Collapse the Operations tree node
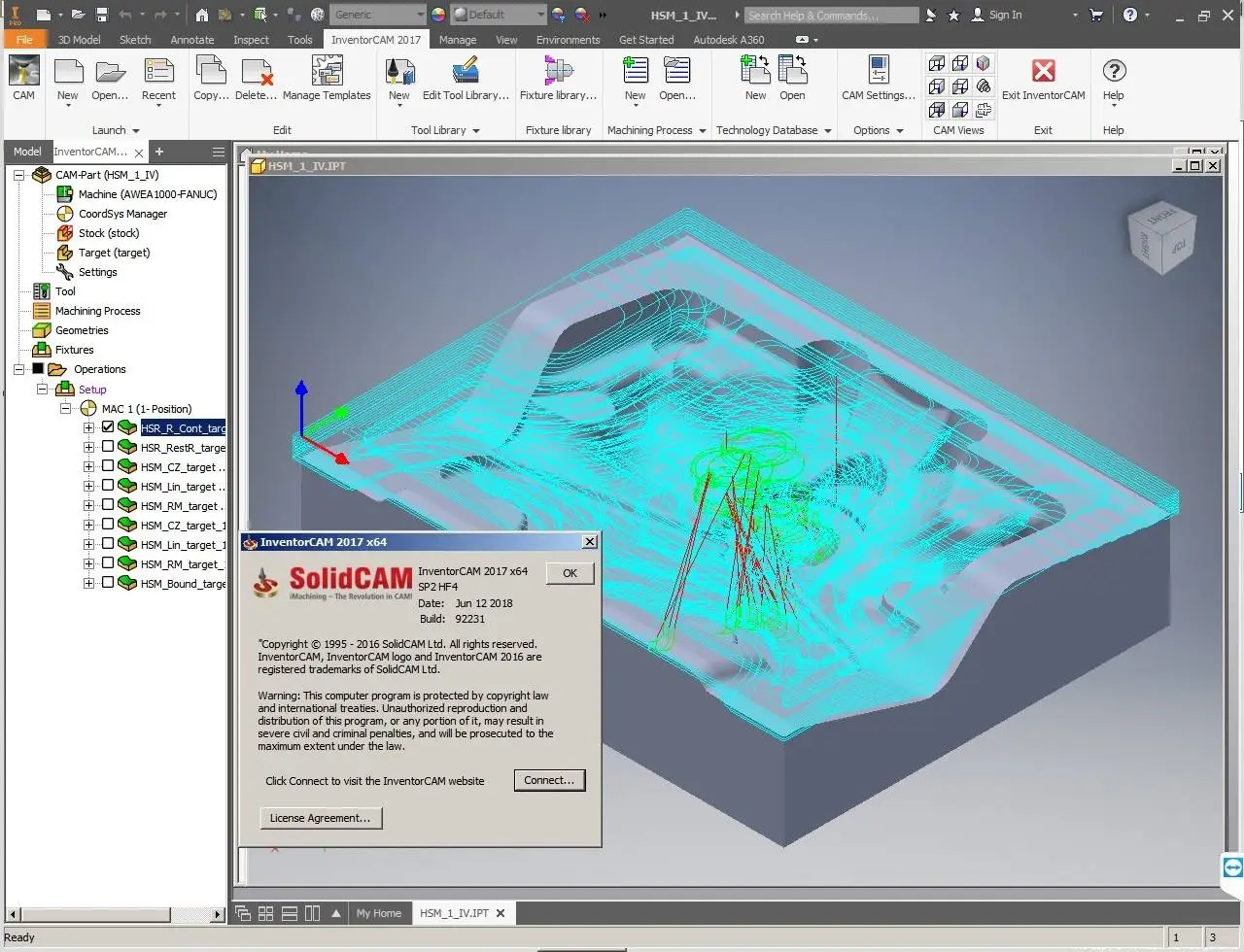The image size is (1244, 952). [x=18, y=369]
